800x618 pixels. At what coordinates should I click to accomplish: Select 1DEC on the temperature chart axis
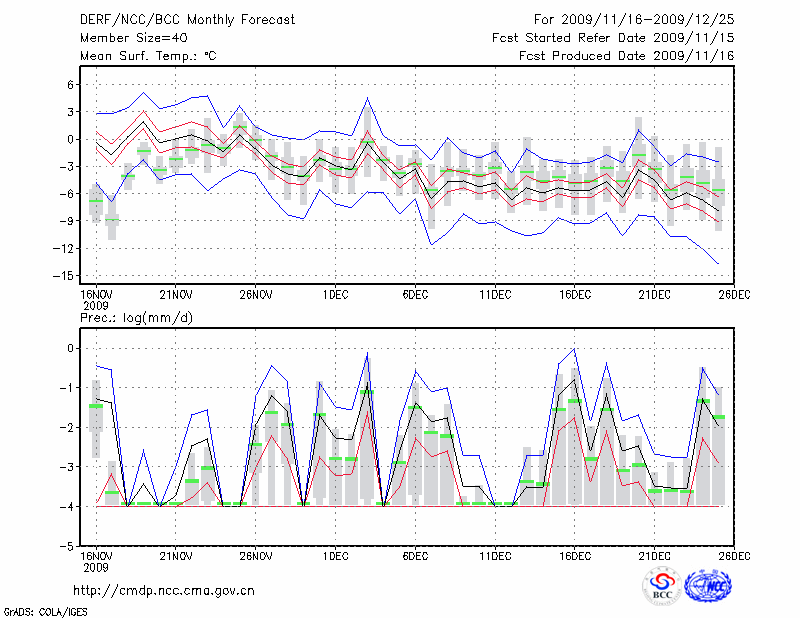pyautogui.click(x=335, y=293)
